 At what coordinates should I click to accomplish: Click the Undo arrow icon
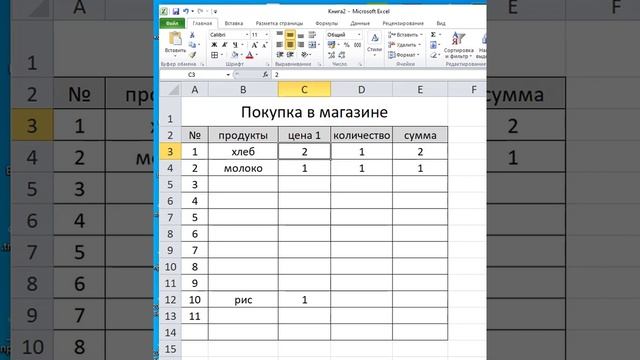(186, 11)
